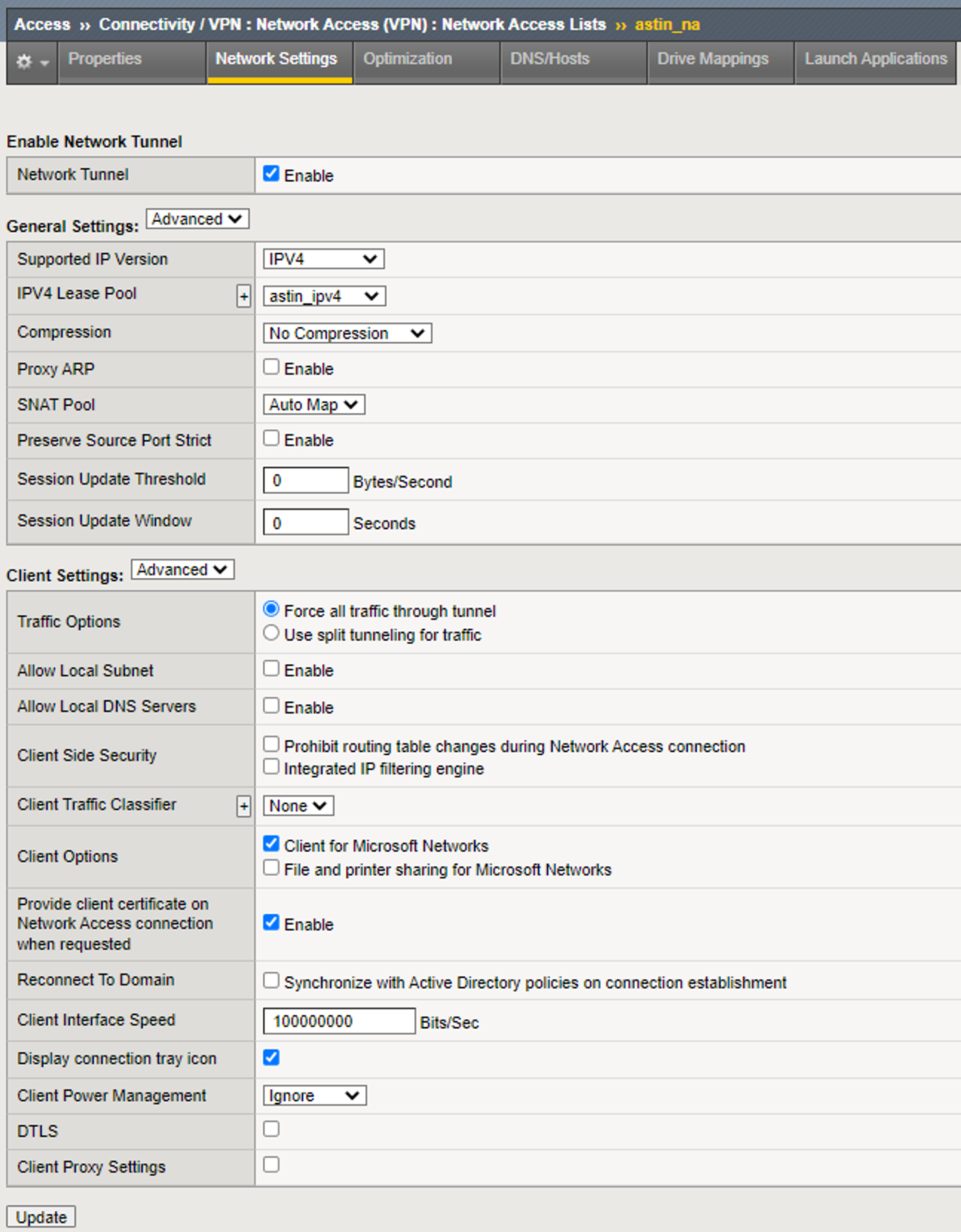961x1232 pixels.
Task: Select Use split tunneling for traffic
Action: coord(271,633)
